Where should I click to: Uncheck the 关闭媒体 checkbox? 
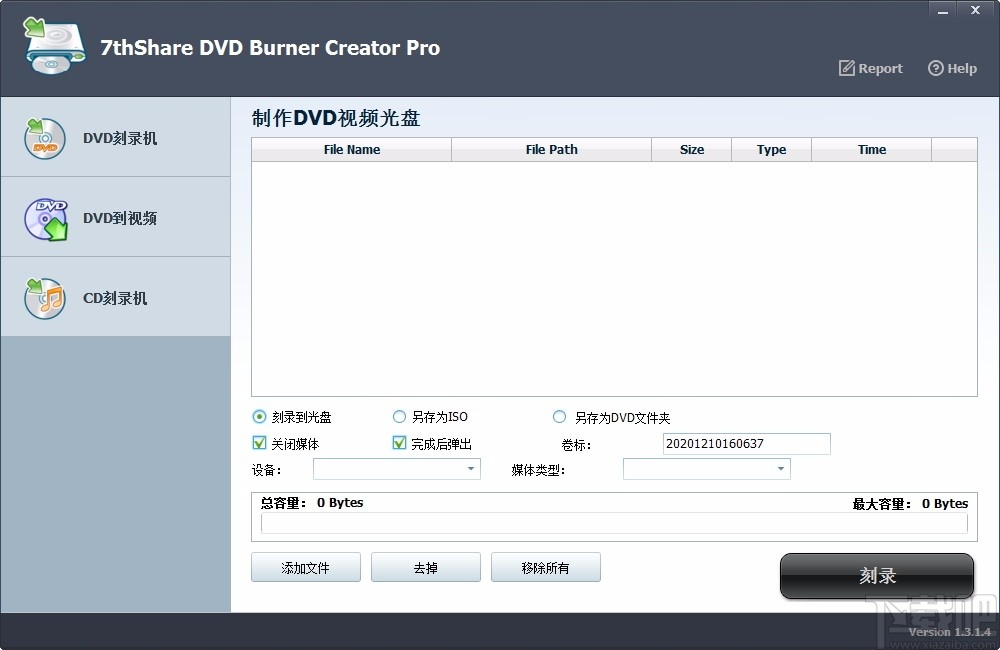(x=258, y=443)
